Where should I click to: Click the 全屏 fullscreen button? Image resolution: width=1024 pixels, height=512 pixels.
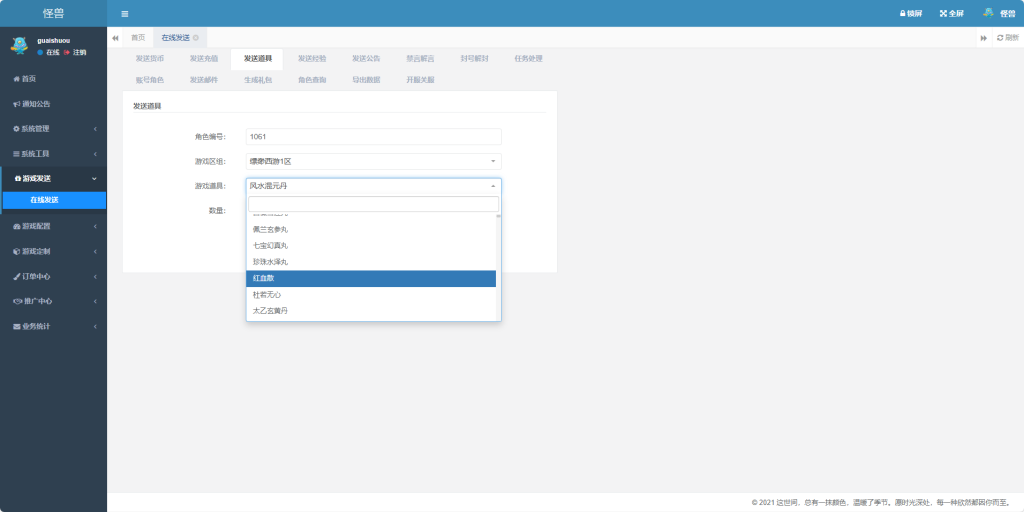952,13
